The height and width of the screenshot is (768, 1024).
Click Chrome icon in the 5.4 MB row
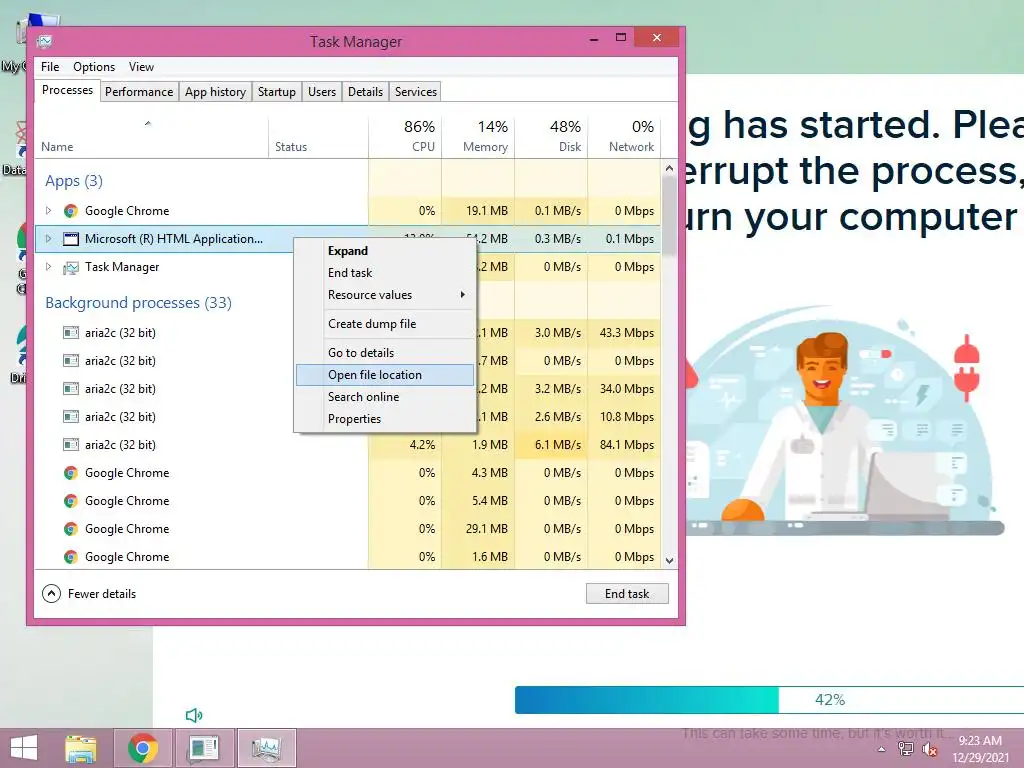[71, 501]
